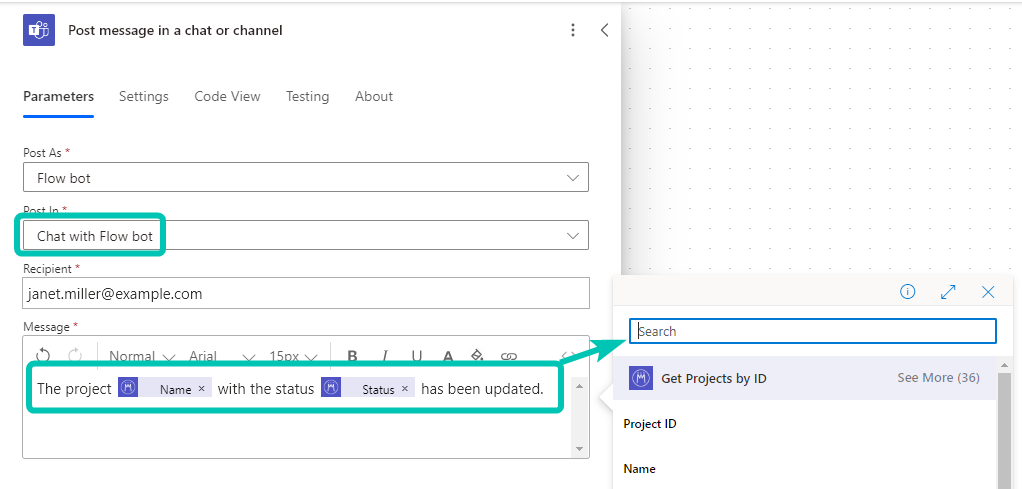The image size is (1022, 489).
Task: Collapse the panel with the left chevron
Action: 604,30
